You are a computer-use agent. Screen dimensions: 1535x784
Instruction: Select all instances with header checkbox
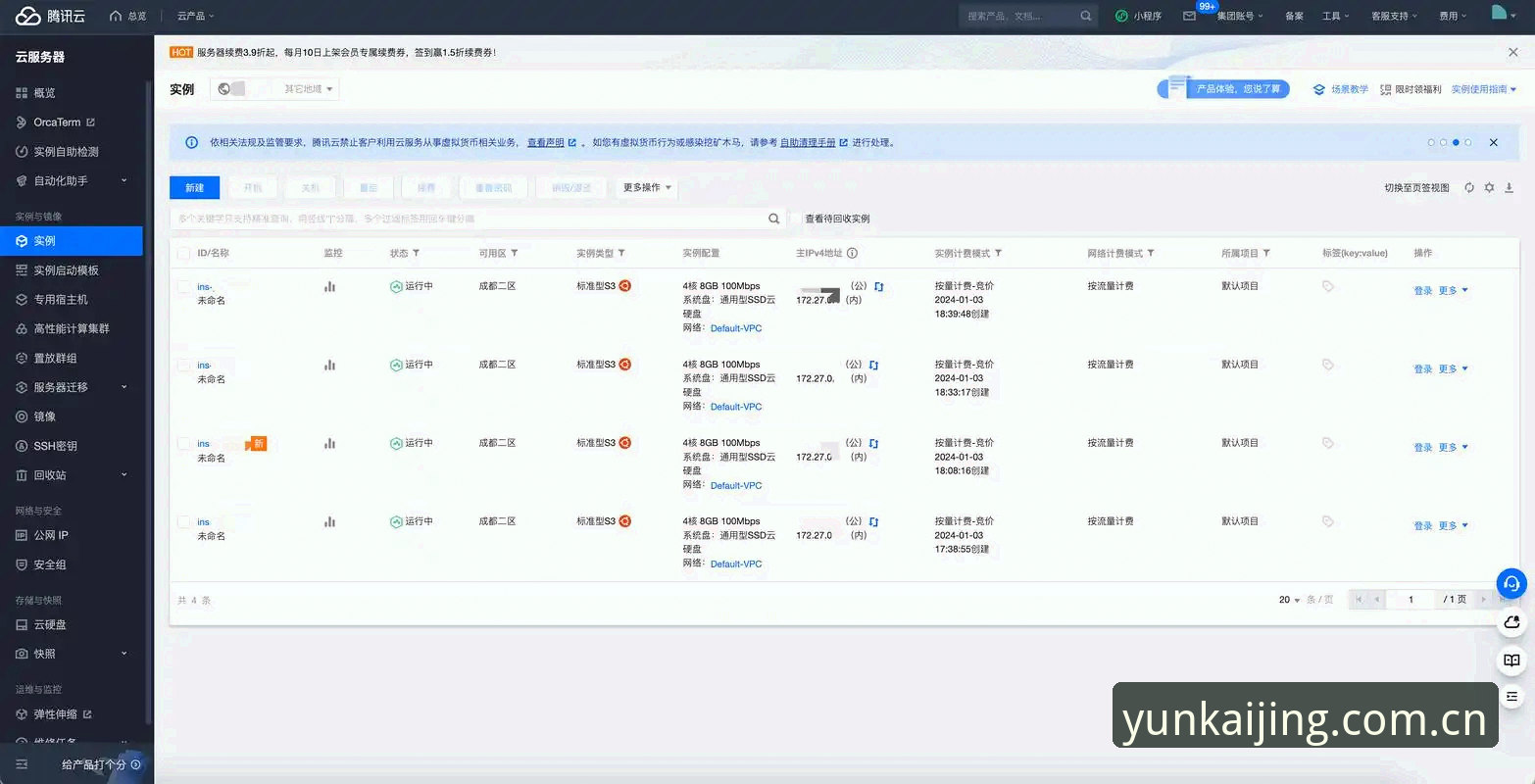coord(183,254)
